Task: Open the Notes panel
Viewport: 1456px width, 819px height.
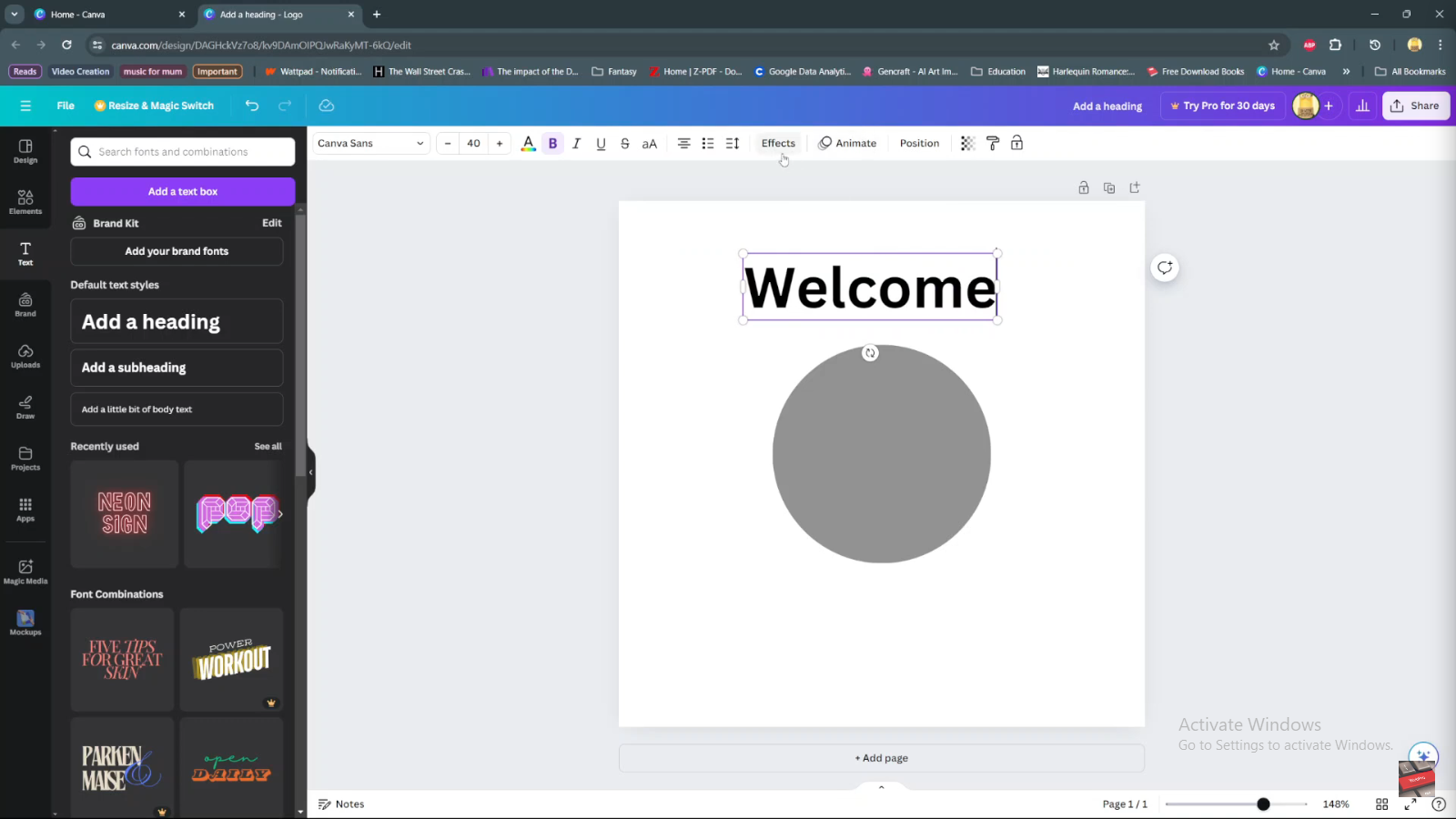Action: coord(341,804)
